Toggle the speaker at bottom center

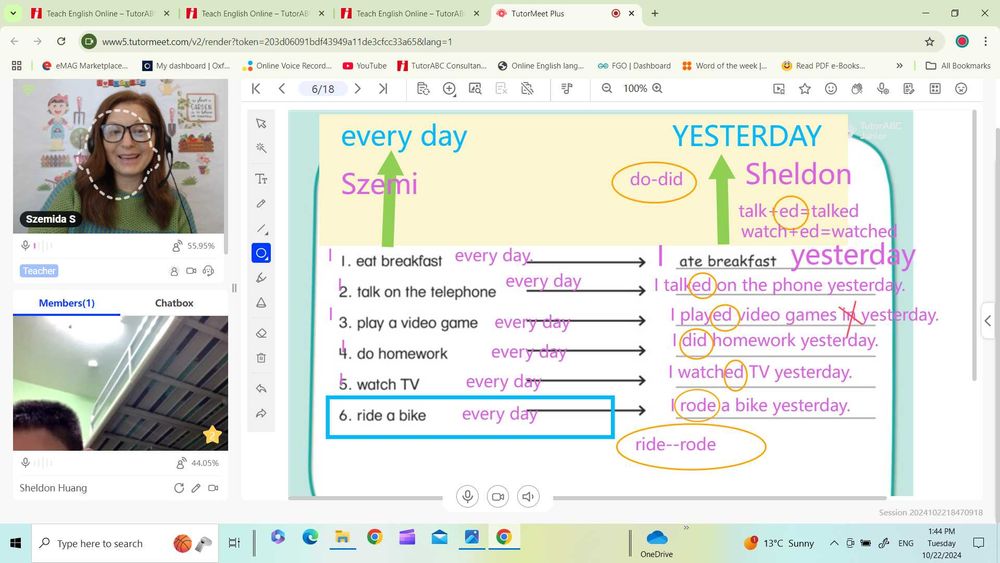[528, 496]
